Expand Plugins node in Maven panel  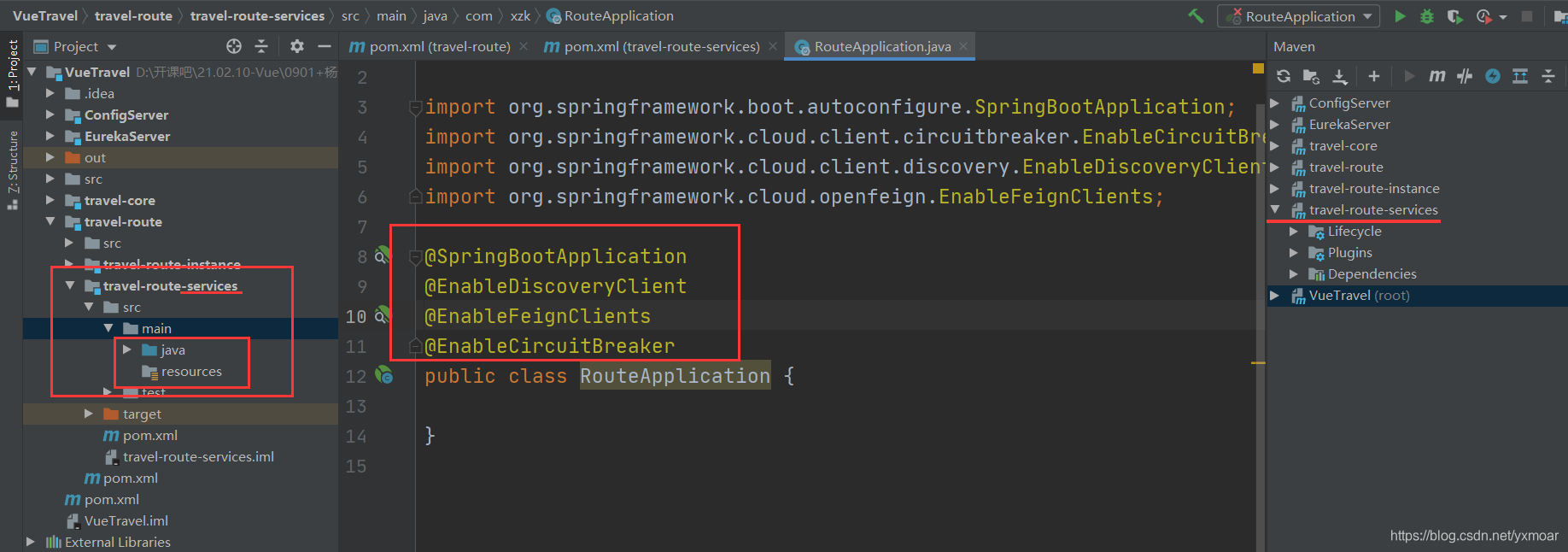click(1294, 253)
